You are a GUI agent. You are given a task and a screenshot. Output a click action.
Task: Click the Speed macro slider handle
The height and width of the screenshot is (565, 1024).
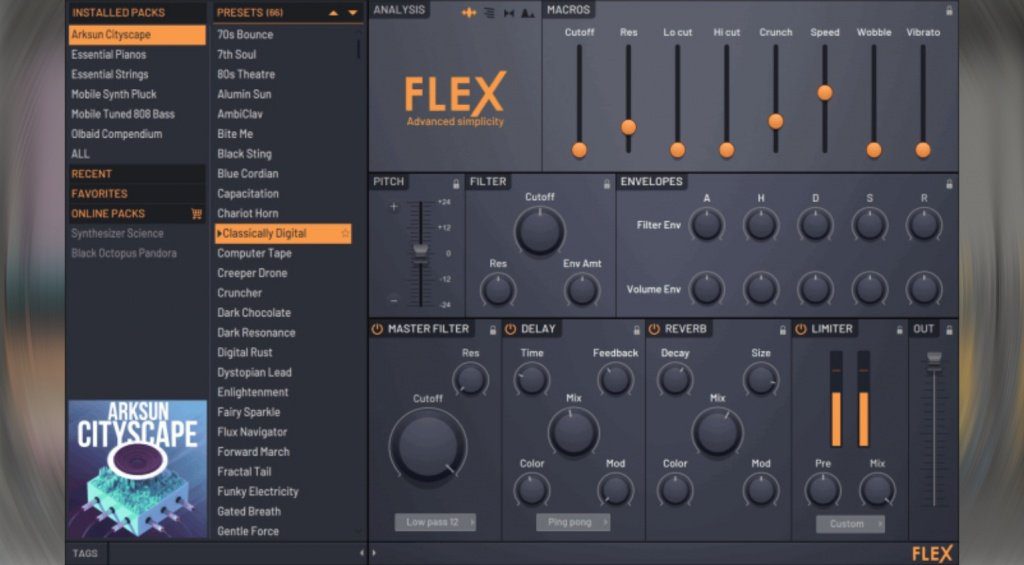click(x=825, y=93)
